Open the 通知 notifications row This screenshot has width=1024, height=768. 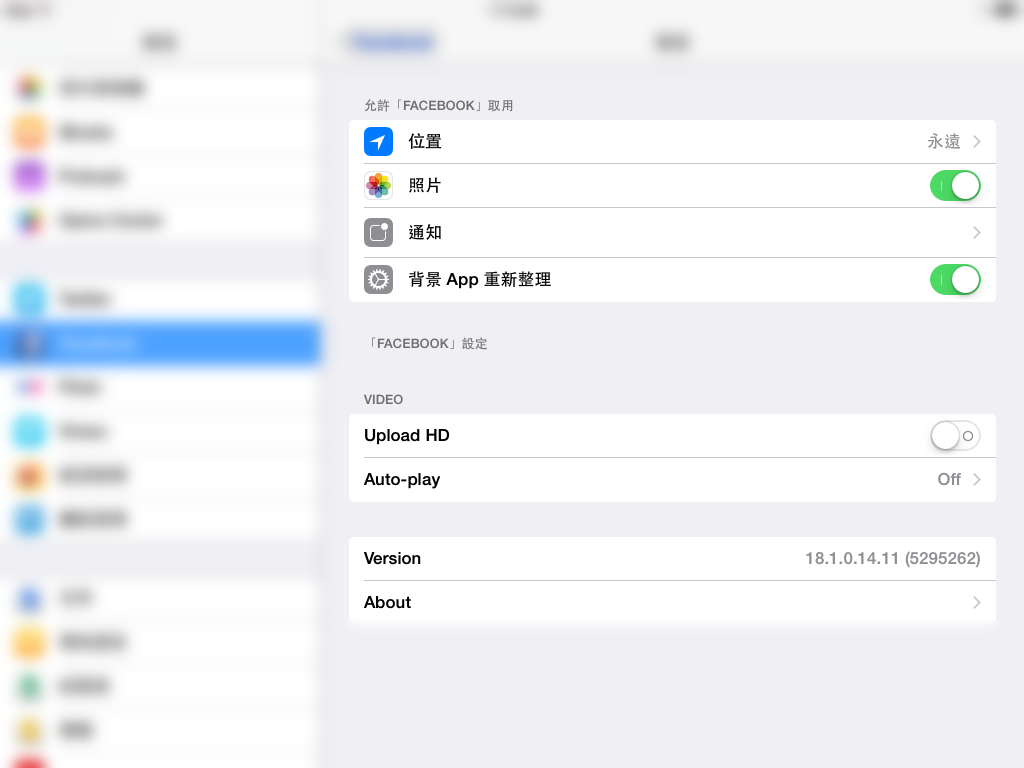[672, 232]
